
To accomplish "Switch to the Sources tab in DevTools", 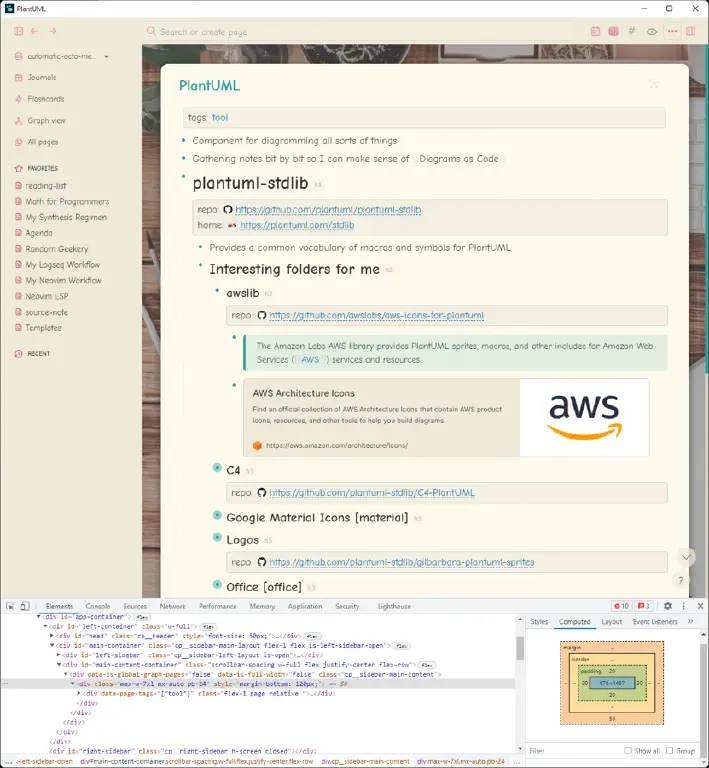I will click(135, 606).
